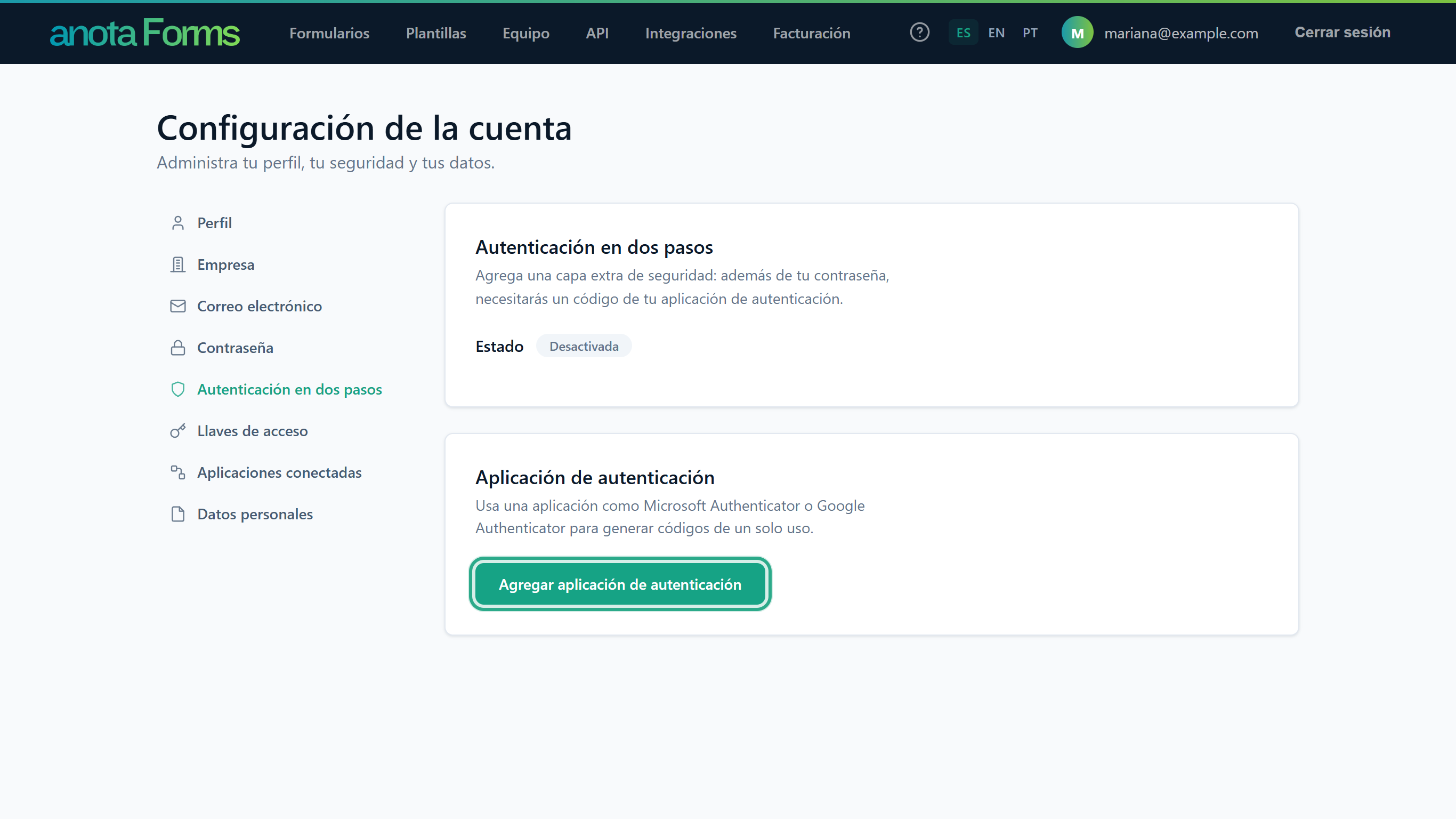Open the Plantillas menu
This screenshot has width=1456, height=819.
[x=436, y=33]
